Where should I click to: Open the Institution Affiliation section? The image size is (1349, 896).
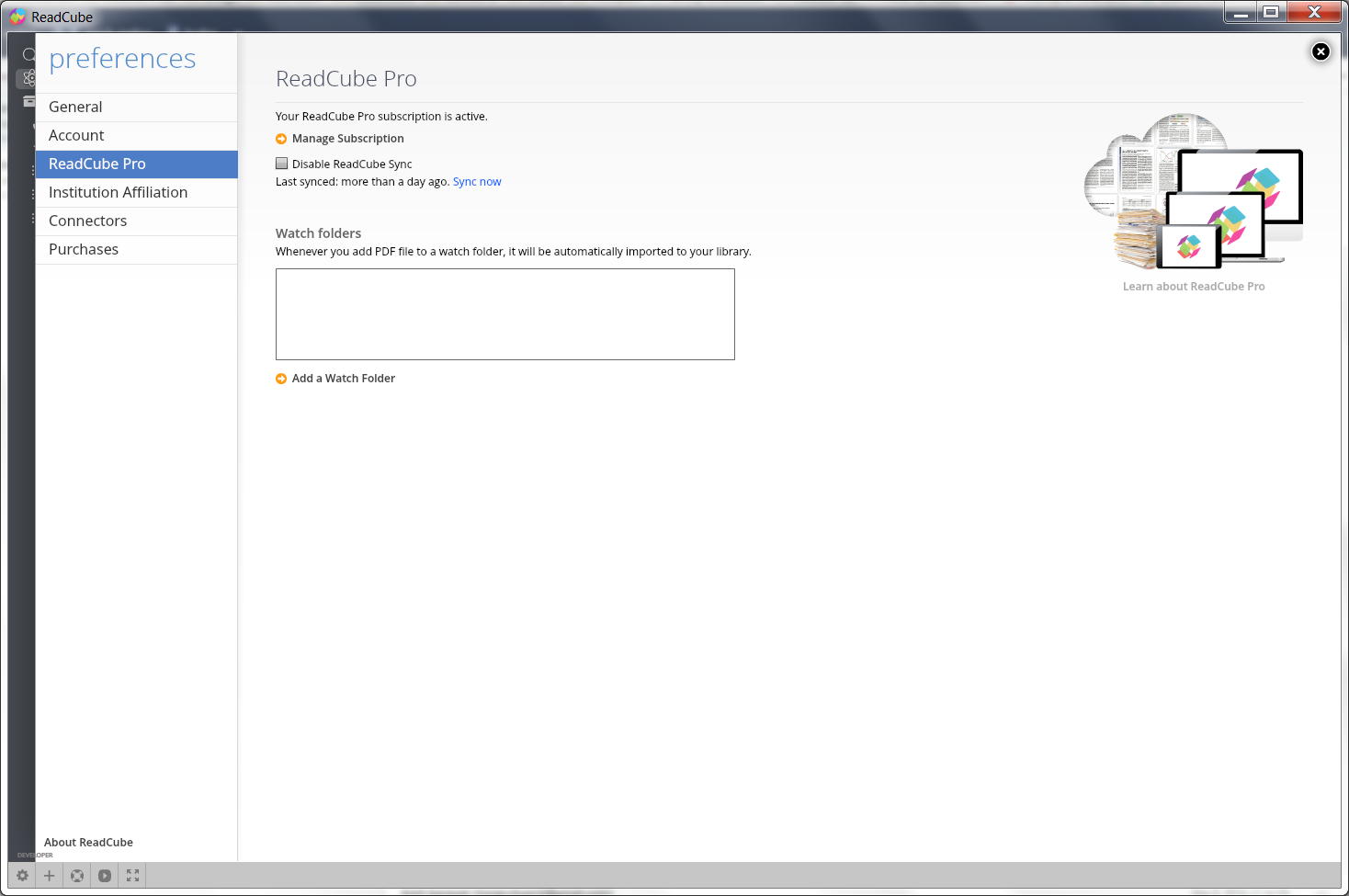tap(136, 192)
